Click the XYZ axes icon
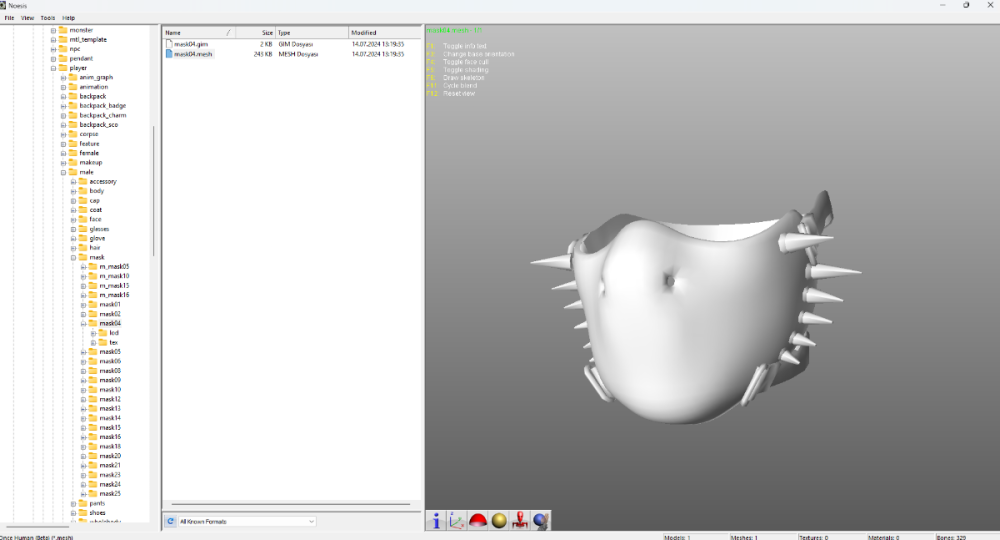Image resolution: width=1000 pixels, height=540 pixels. click(x=457, y=520)
